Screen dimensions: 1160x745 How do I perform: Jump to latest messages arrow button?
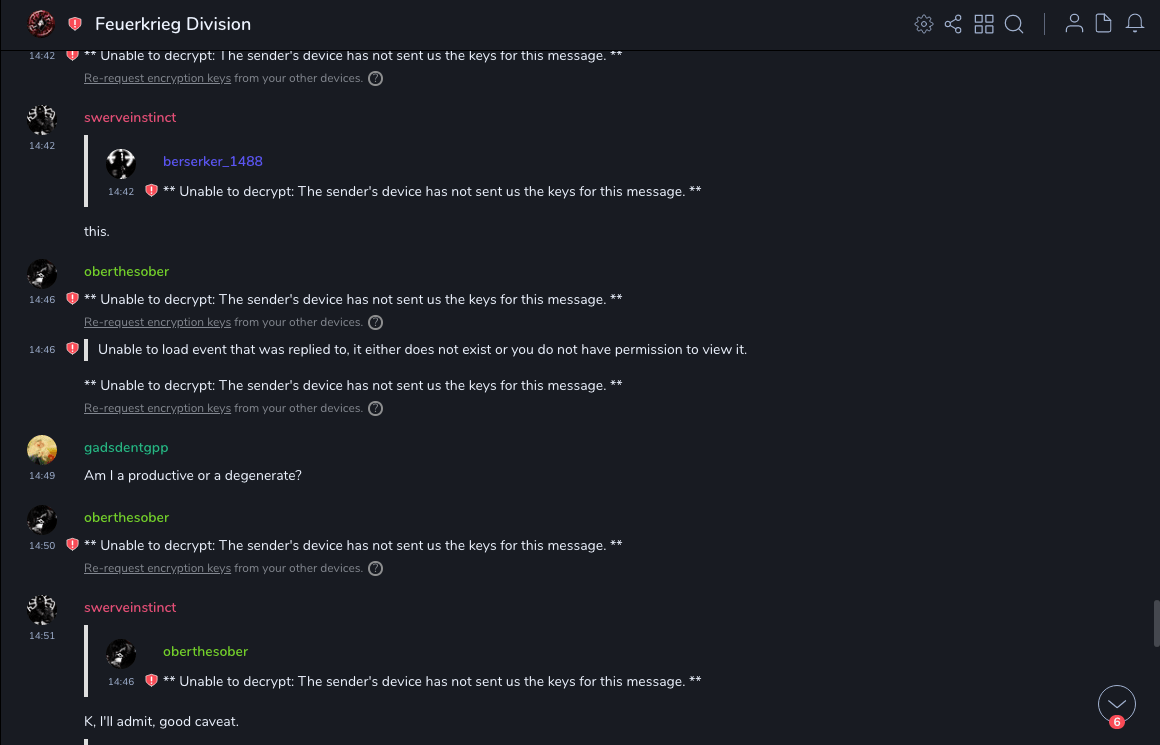point(1116,704)
